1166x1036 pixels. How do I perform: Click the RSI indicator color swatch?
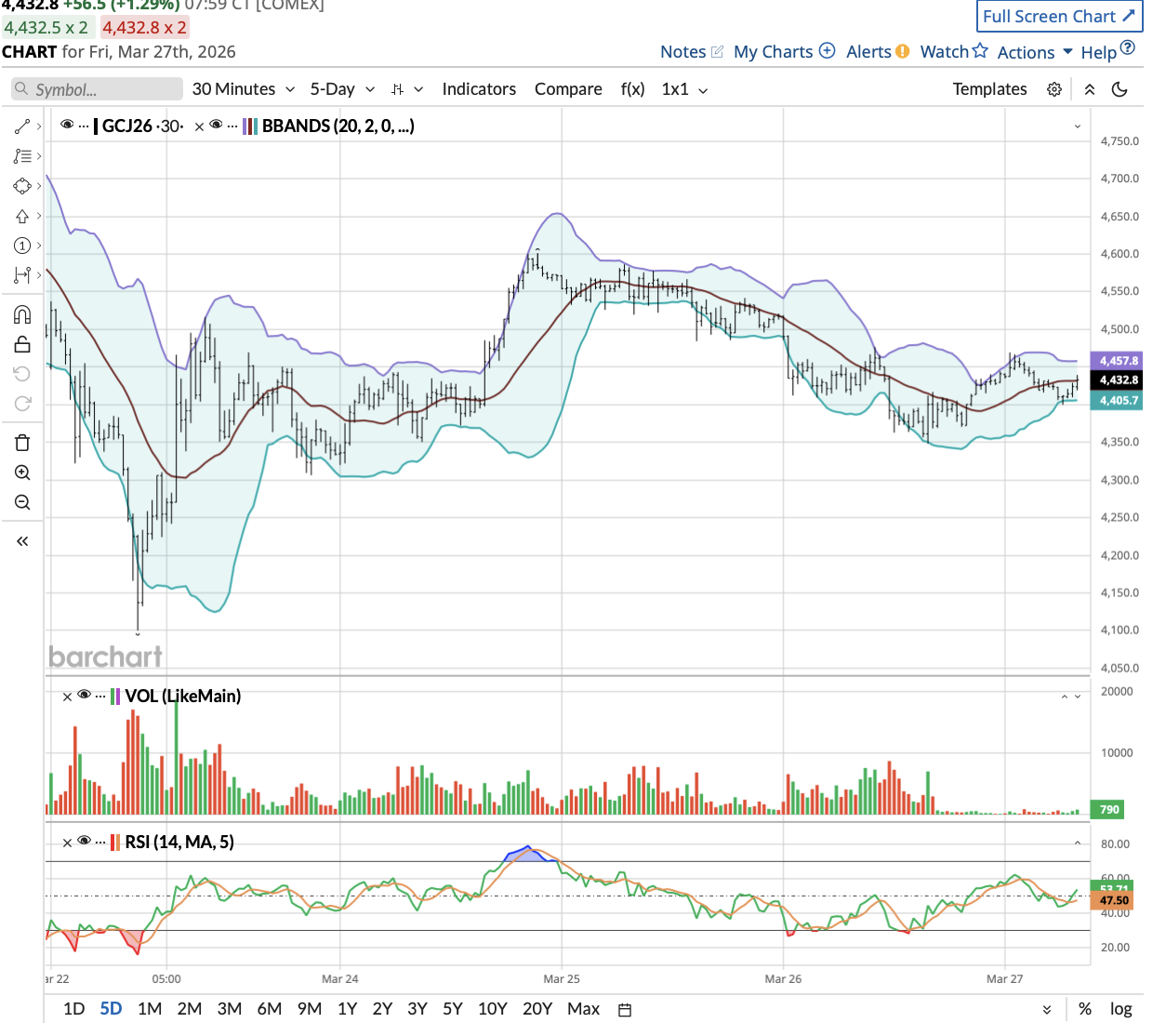tap(115, 843)
